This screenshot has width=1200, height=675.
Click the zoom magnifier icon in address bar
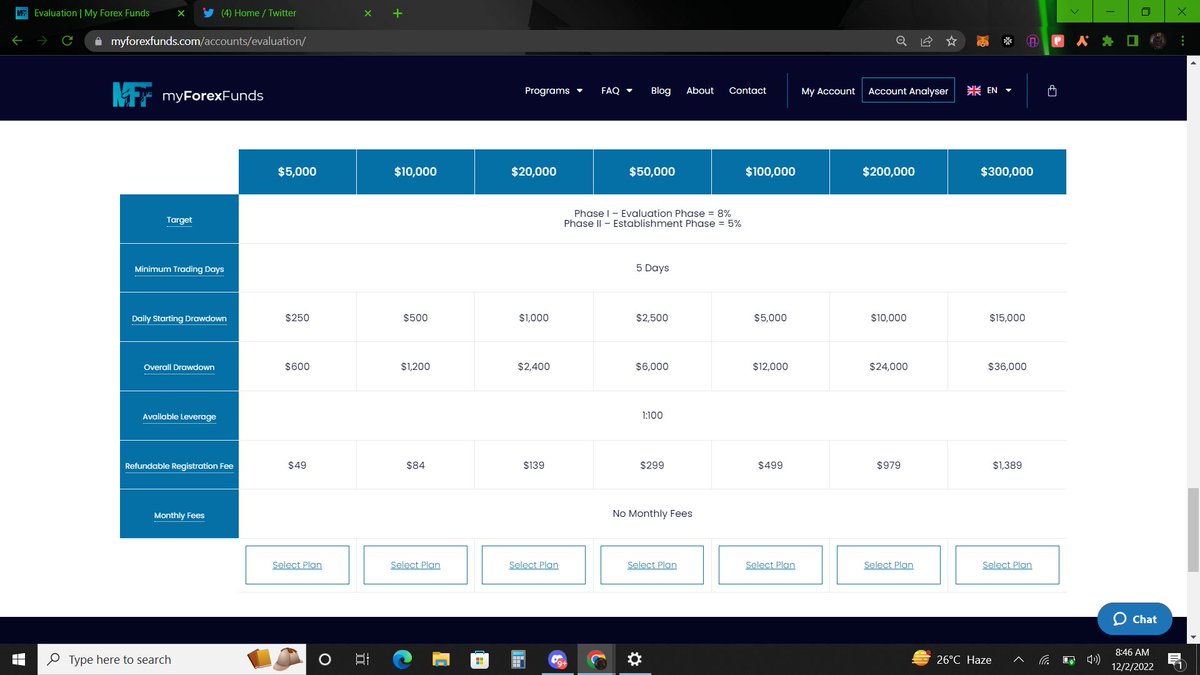901,41
